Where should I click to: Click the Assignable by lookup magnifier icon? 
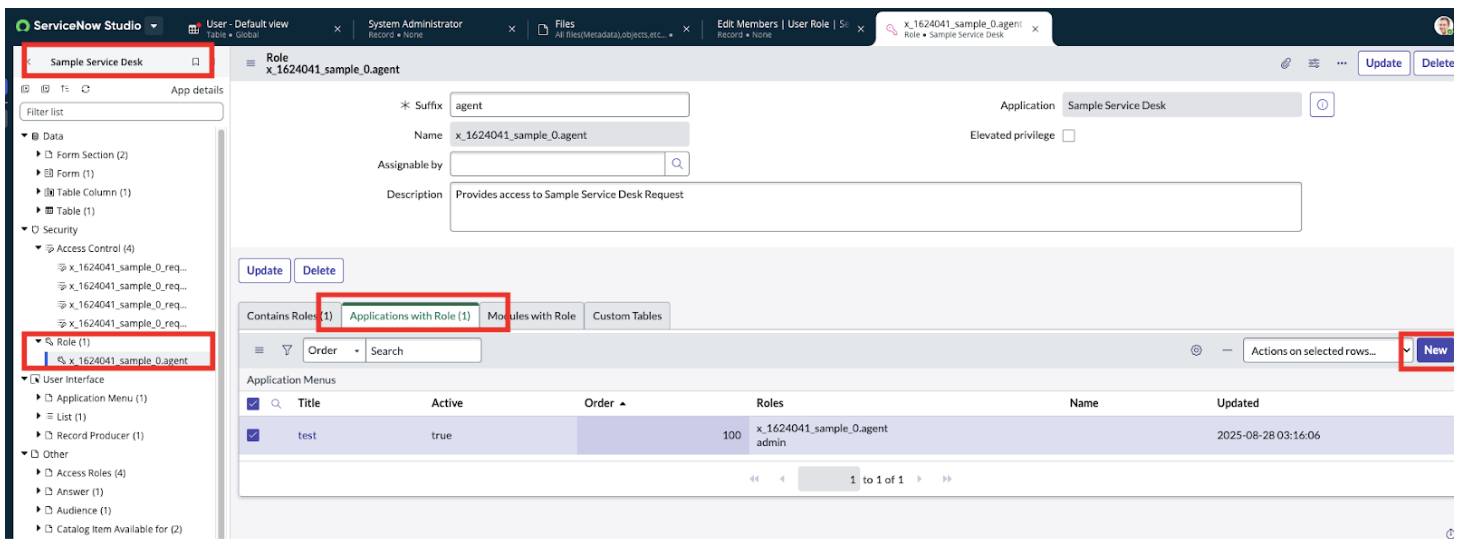click(677, 164)
